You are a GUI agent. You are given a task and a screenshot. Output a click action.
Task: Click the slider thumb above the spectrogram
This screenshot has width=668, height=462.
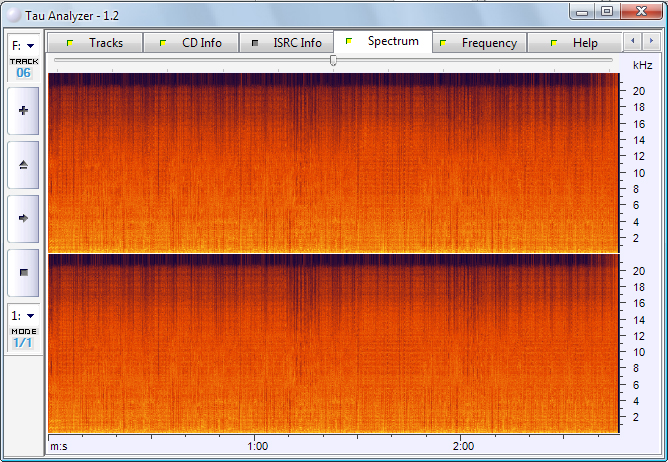click(x=333, y=60)
